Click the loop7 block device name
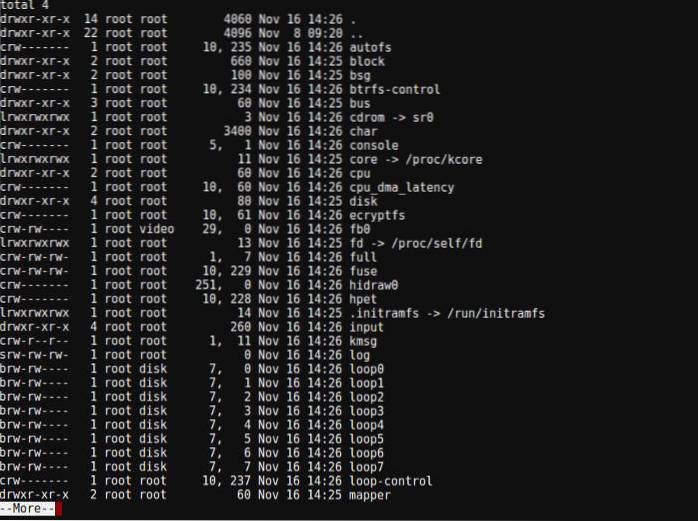 pos(367,467)
